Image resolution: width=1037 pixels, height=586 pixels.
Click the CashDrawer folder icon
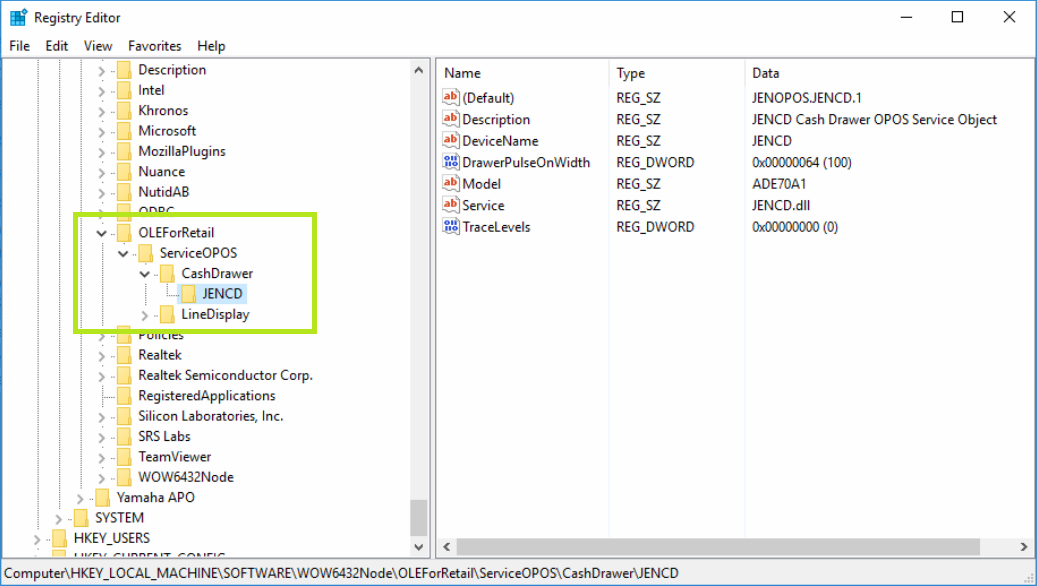pyautogui.click(x=167, y=273)
